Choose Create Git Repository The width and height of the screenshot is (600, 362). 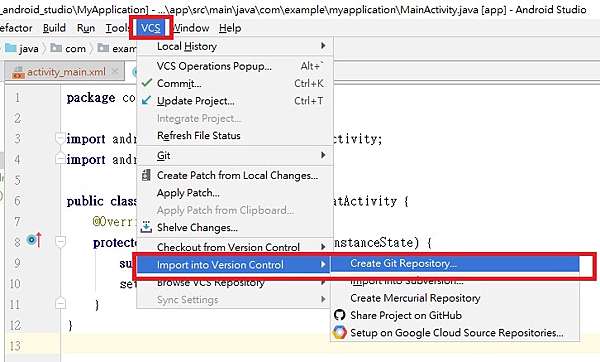[x=455, y=264]
